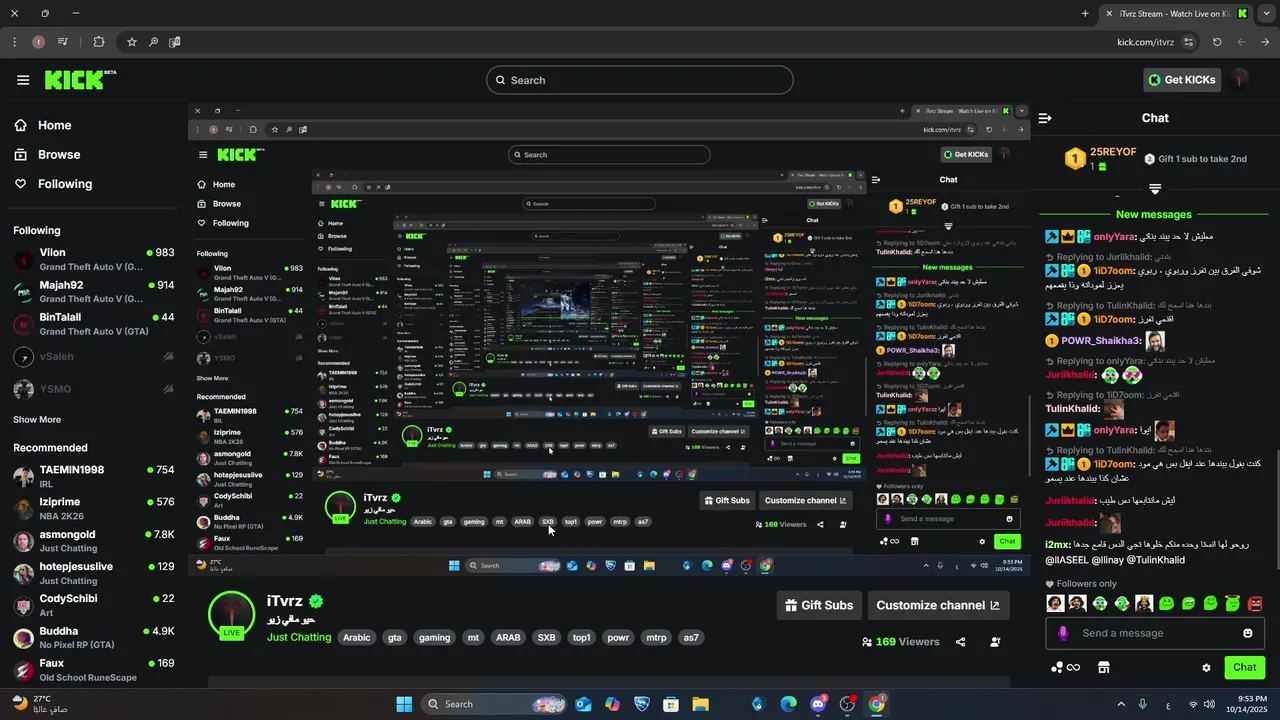Viewport: 1280px width, 720px height.
Task: Open the browser media control icon
Action: 63,42
